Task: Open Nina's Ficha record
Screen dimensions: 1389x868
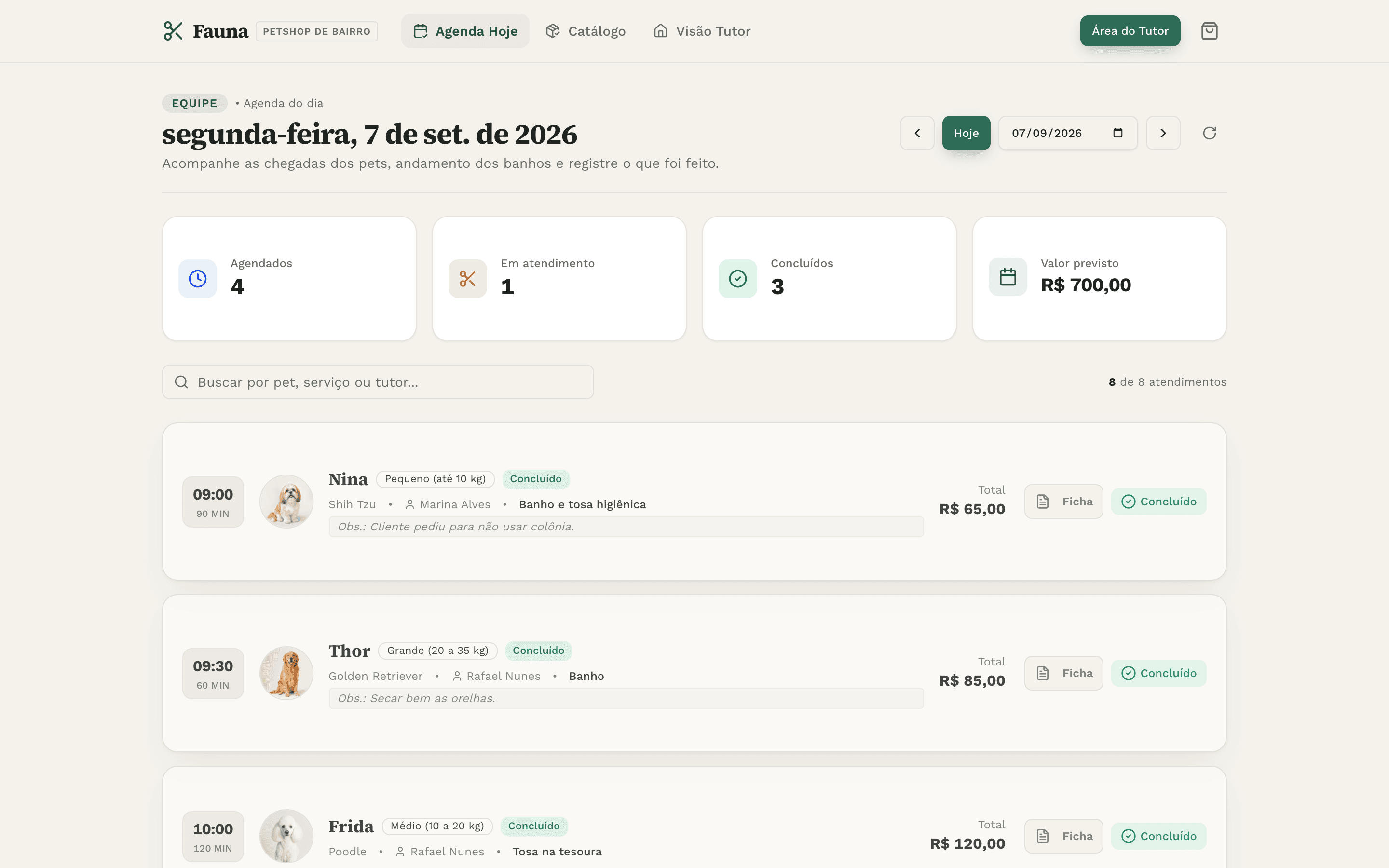Action: (1063, 502)
